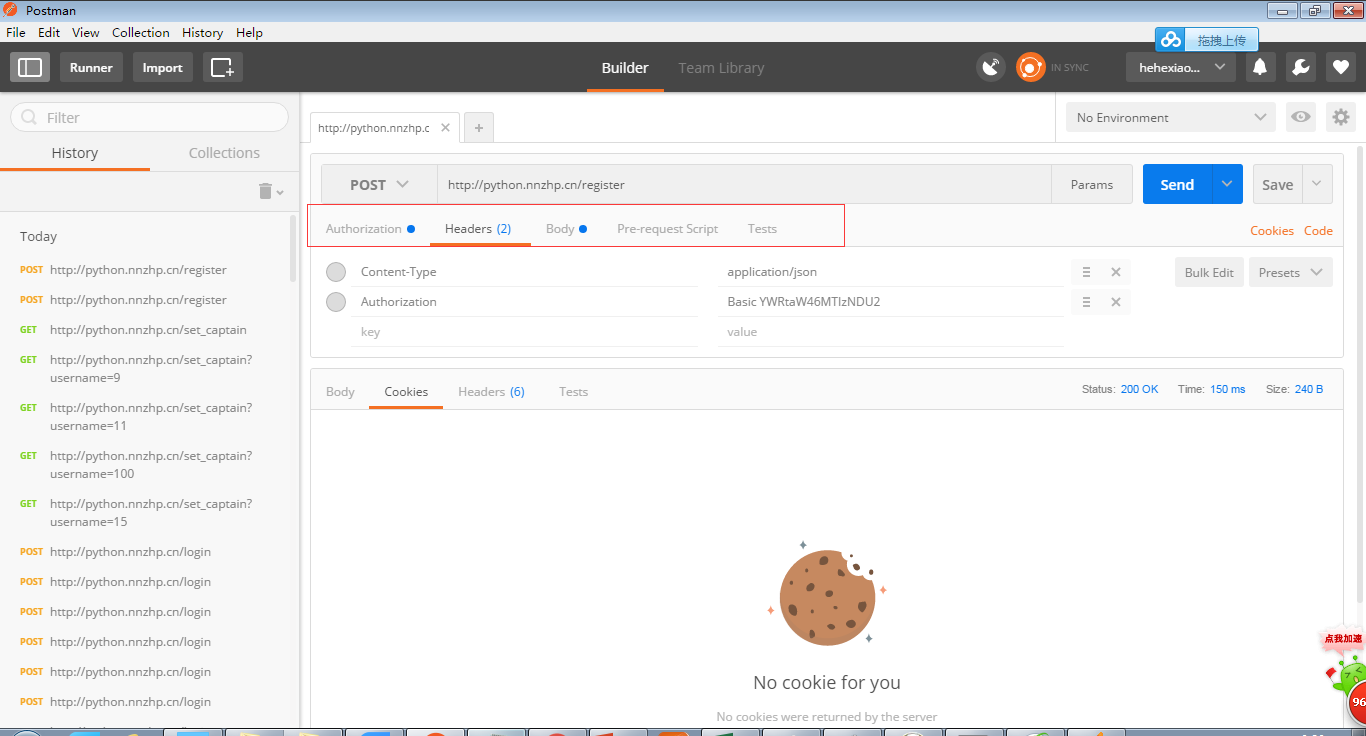
Task: Open the Presets dropdown
Action: coord(1290,272)
